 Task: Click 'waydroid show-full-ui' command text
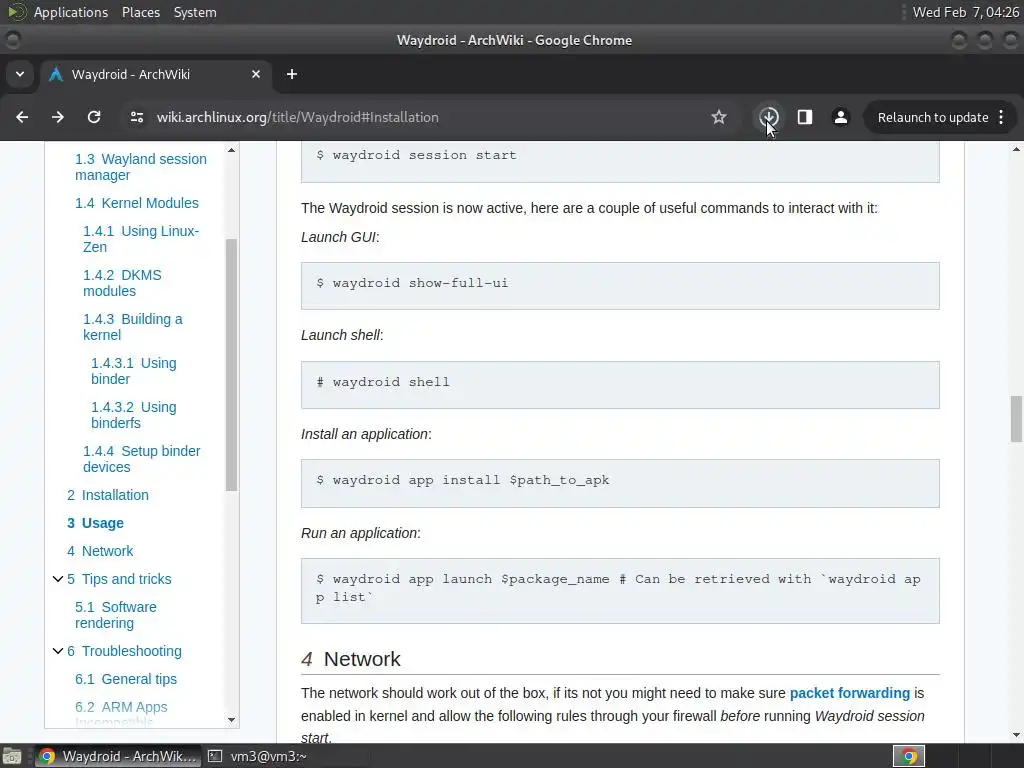pyautogui.click(x=420, y=283)
